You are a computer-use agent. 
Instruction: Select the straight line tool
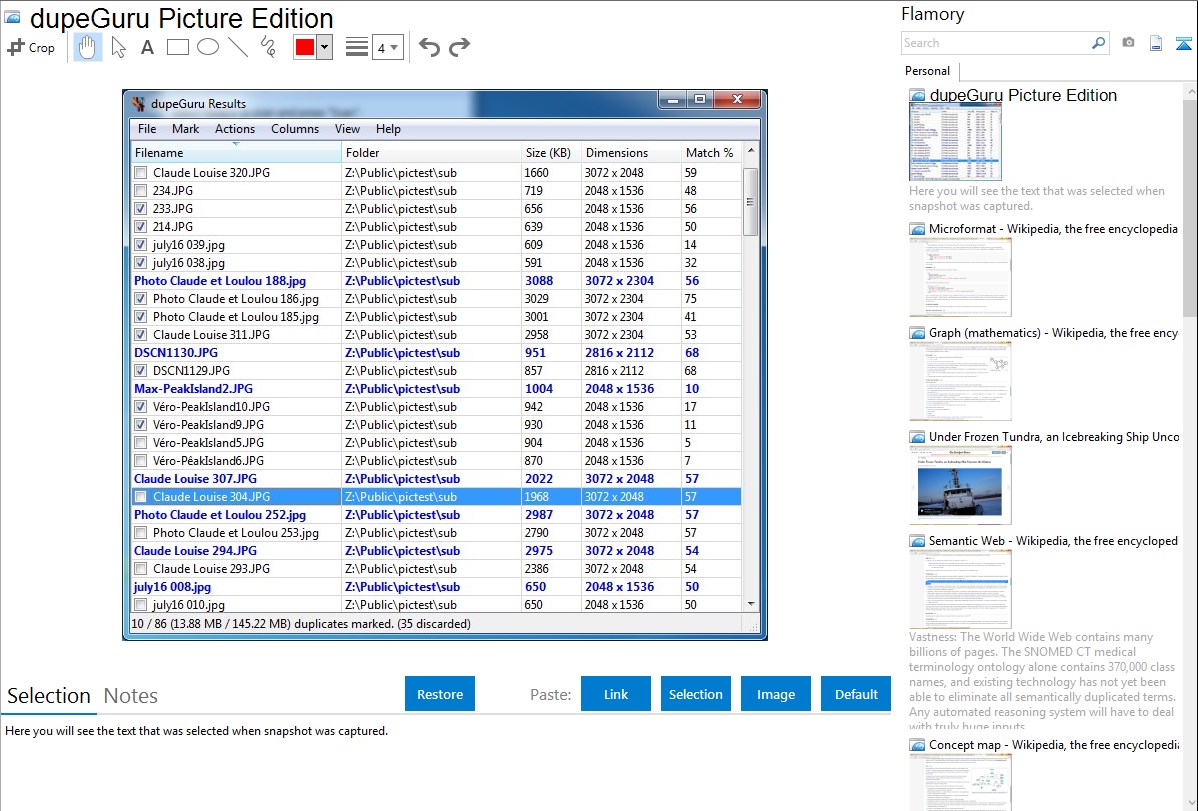[238, 47]
